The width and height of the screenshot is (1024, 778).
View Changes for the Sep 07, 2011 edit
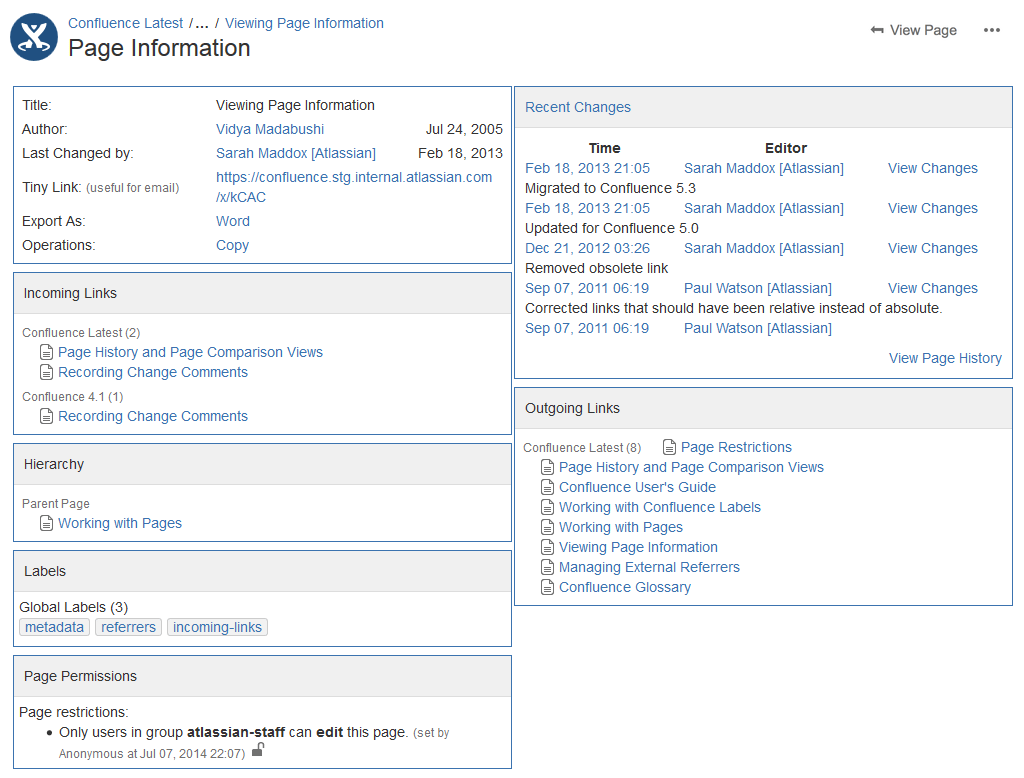coord(933,288)
